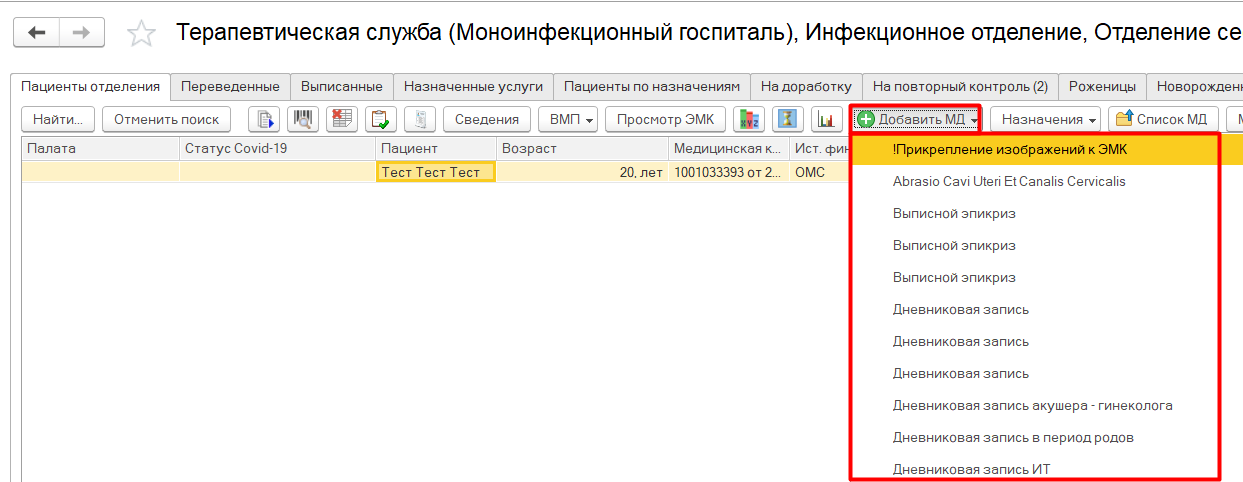Image resolution: width=1243 pixels, height=482 pixels.
Task: Open the Добавить МД dropdown
Action: coord(916,120)
